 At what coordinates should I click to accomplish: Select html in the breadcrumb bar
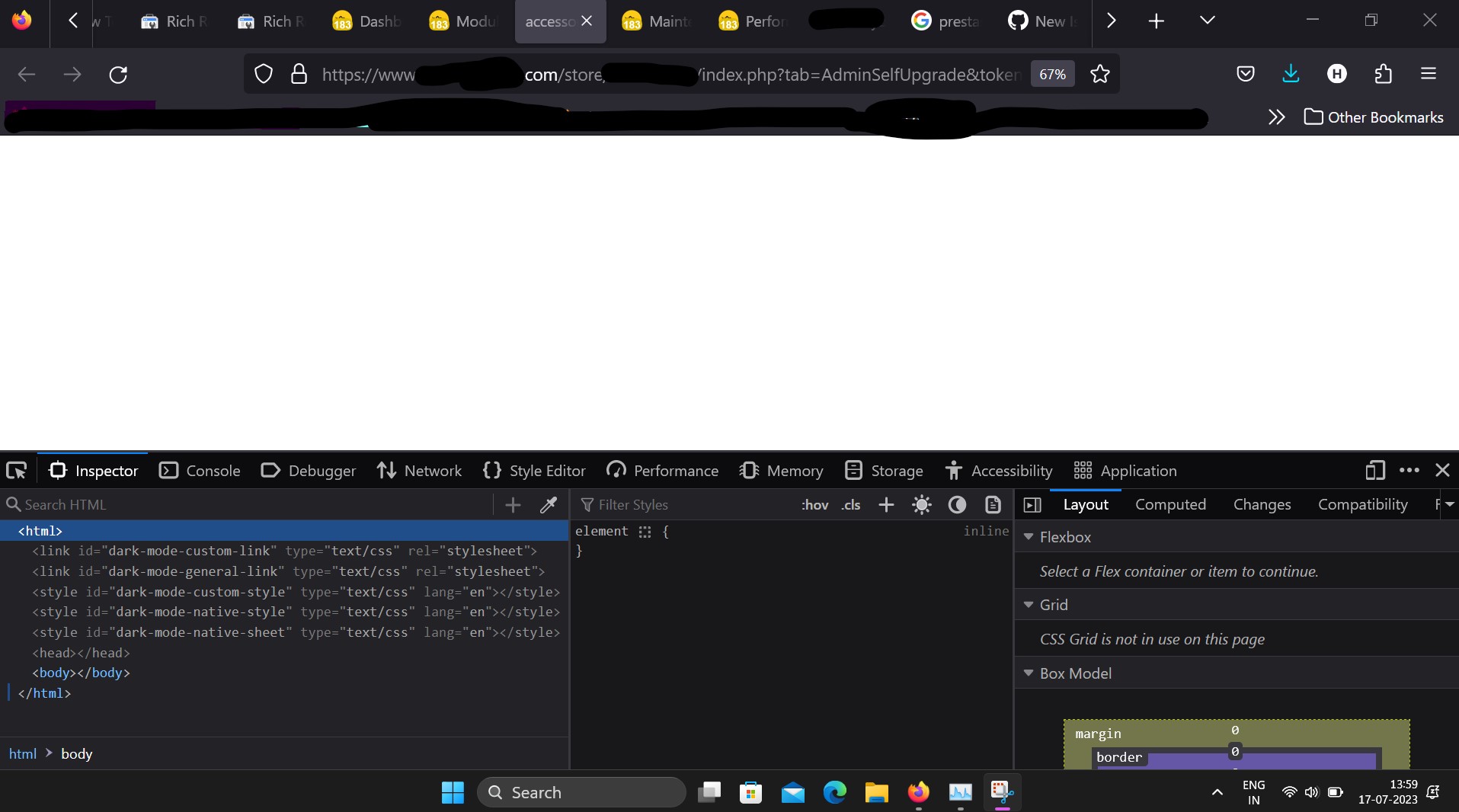coord(22,754)
